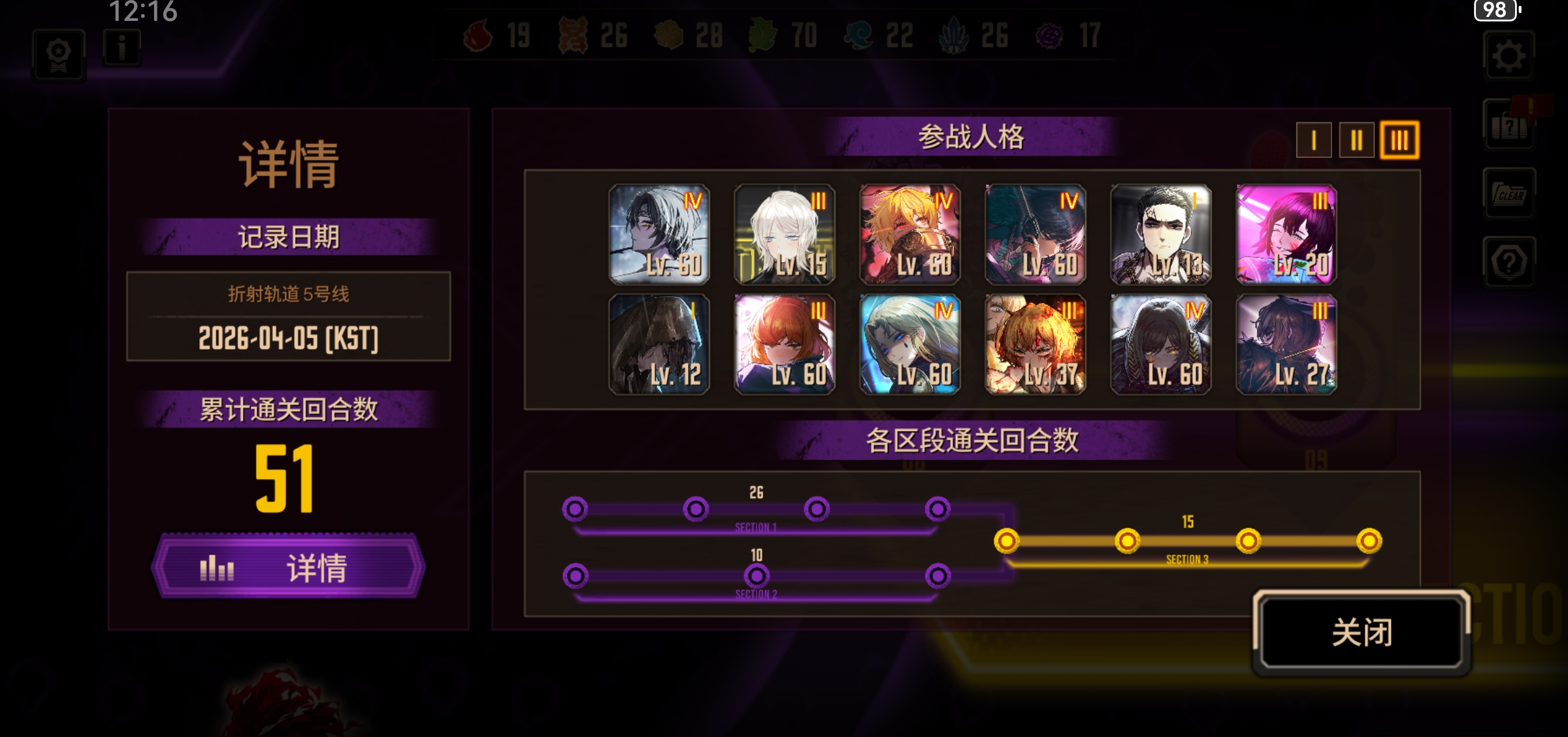The width and height of the screenshot is (1568, 737).
Task: Select team tab II
Action: (1356, 140)
